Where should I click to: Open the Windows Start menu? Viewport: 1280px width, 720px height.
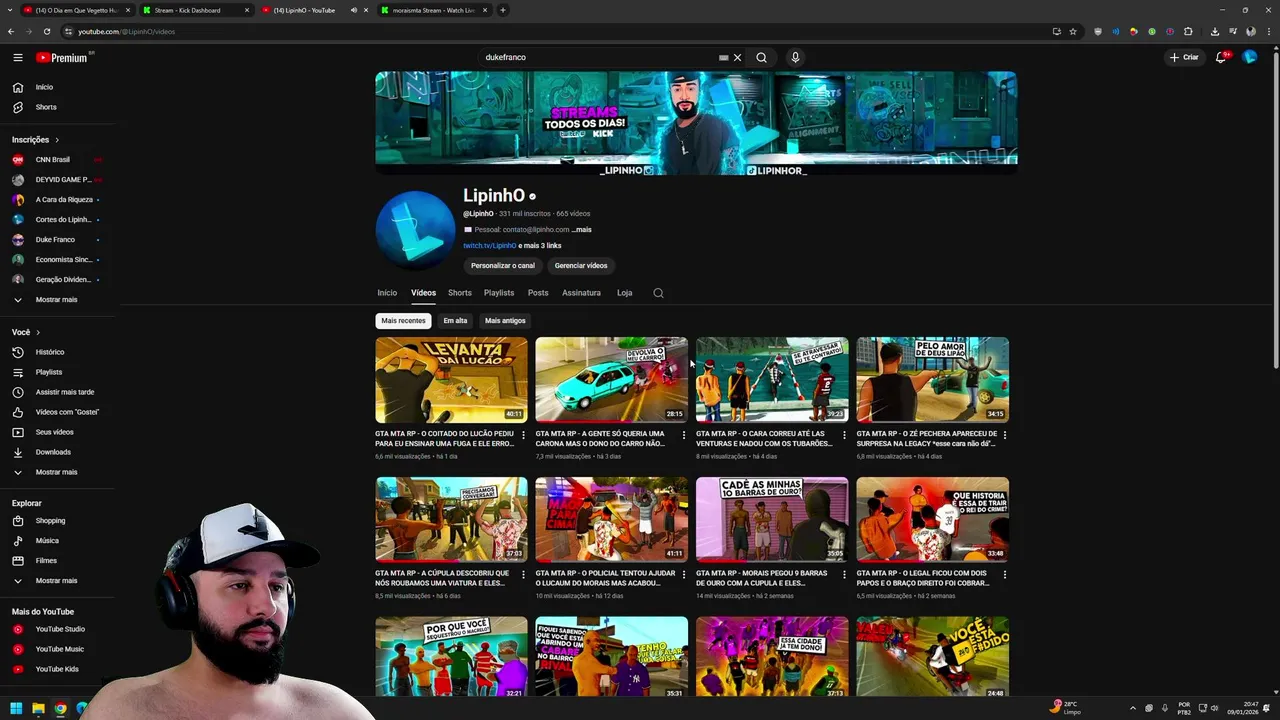[16, 709]
